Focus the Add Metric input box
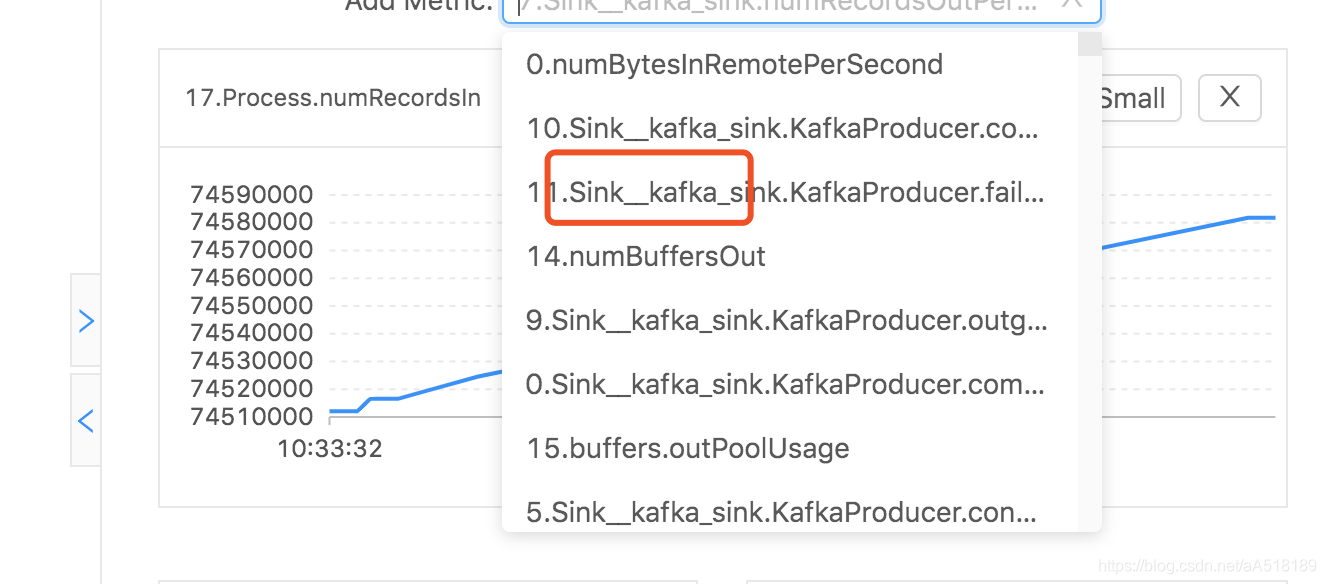The width and height of the screenshot is (1326, 584). [x=780, y=5]
